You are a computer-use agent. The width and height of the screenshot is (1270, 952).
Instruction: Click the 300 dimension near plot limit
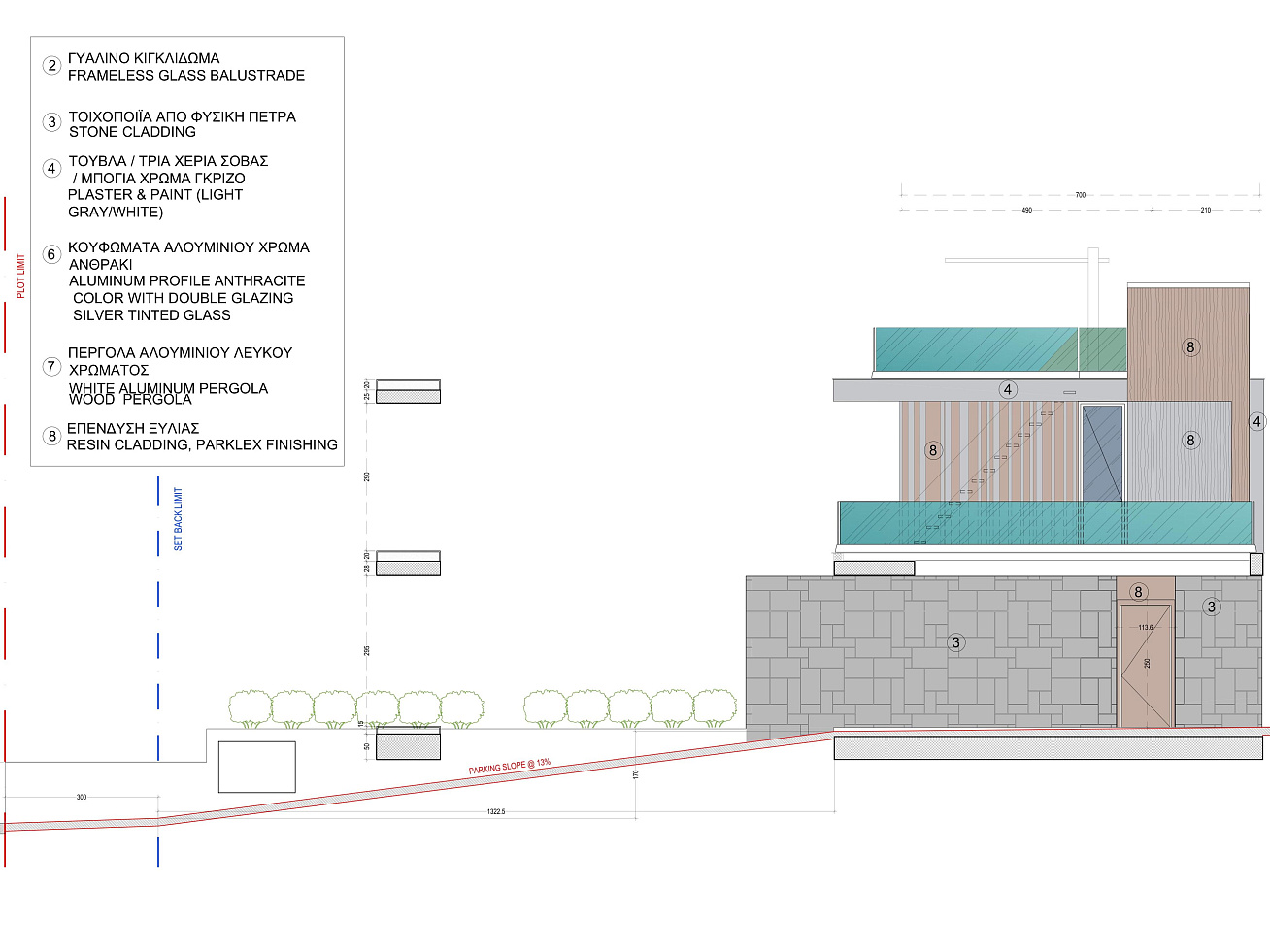pyautogui.click(x=82, y=797)
